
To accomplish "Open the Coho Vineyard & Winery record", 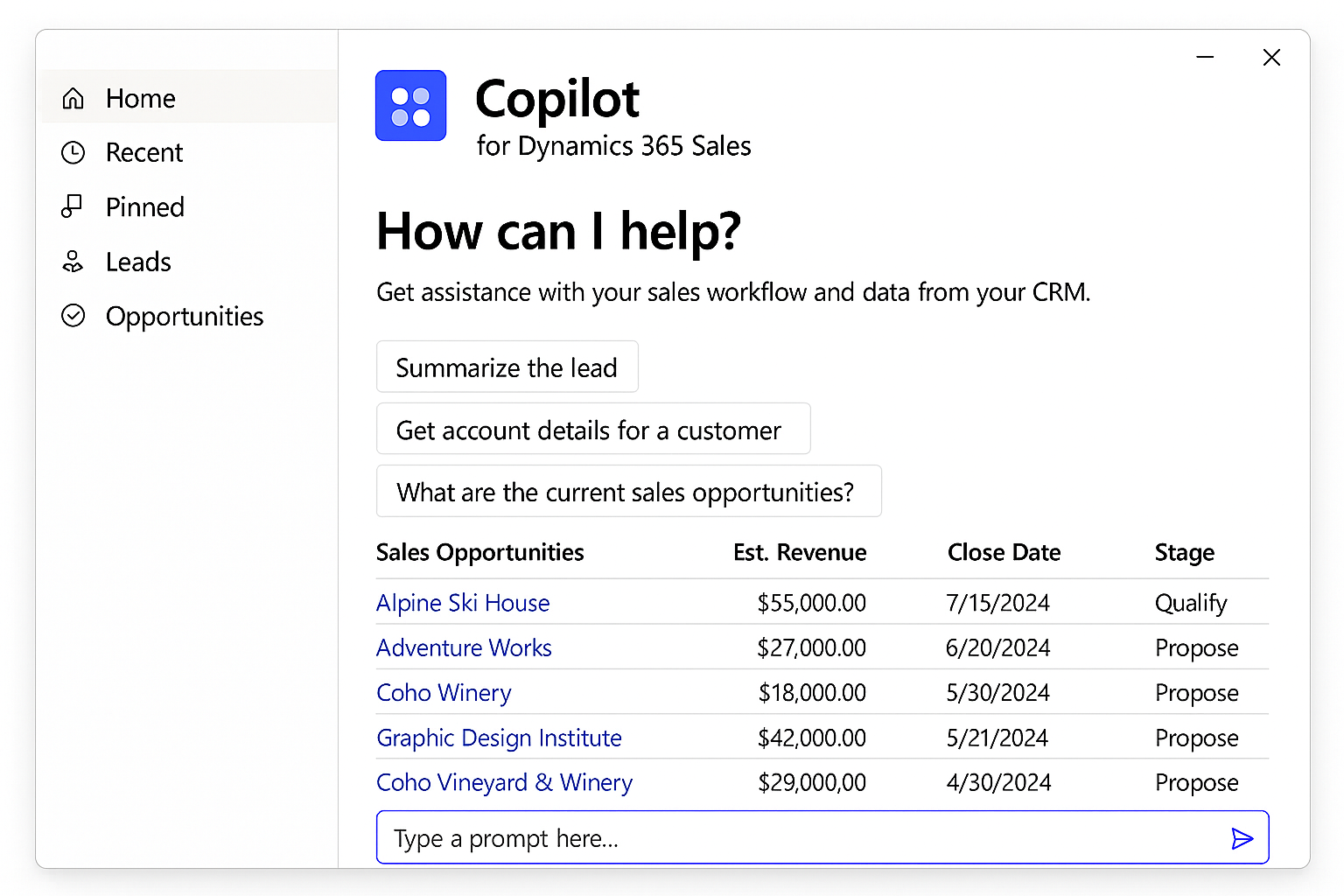I will [x=504, y=782].
